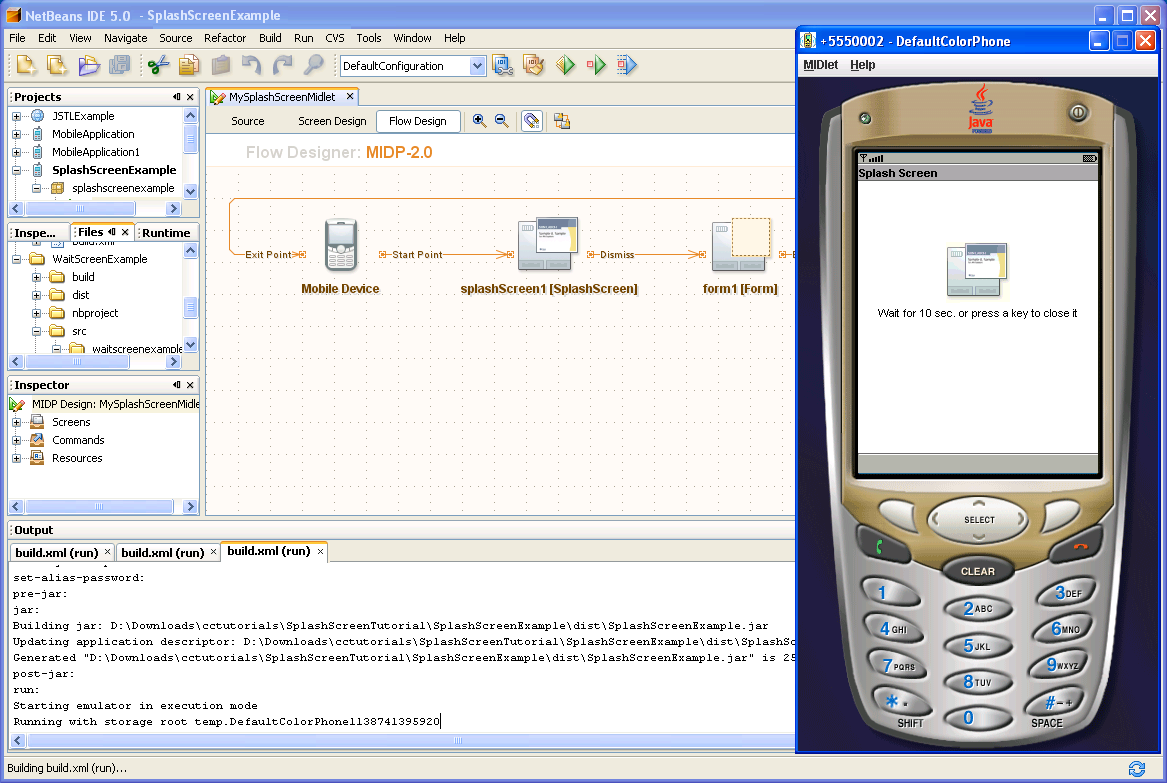Open the DefaultConfiguration dropdown

tap(478, 65)
